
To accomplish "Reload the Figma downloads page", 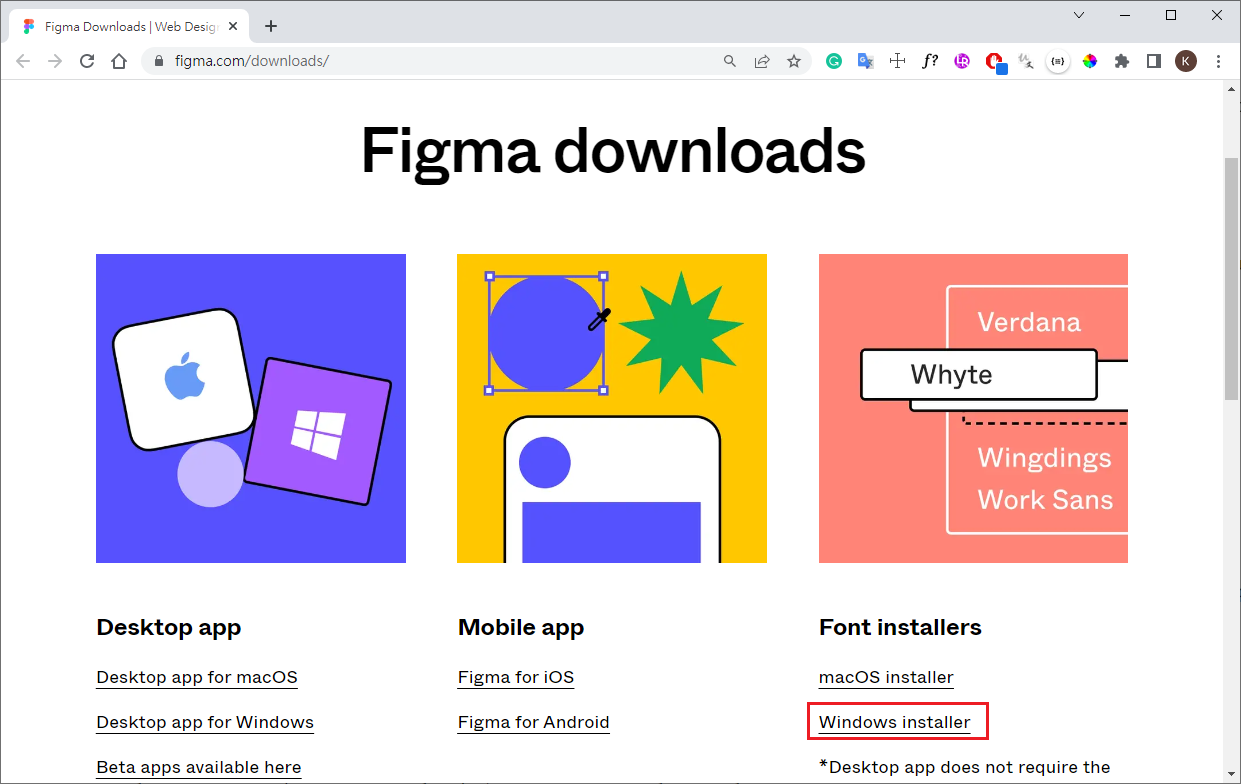I will point(87,61).
